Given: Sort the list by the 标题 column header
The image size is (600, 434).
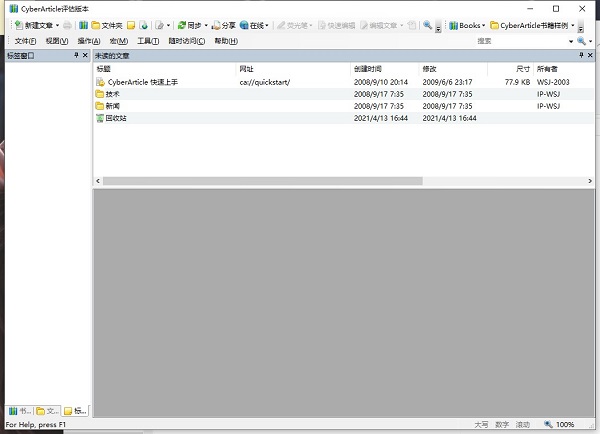Looking at the screenshot, I should click(x=165, y=69).
